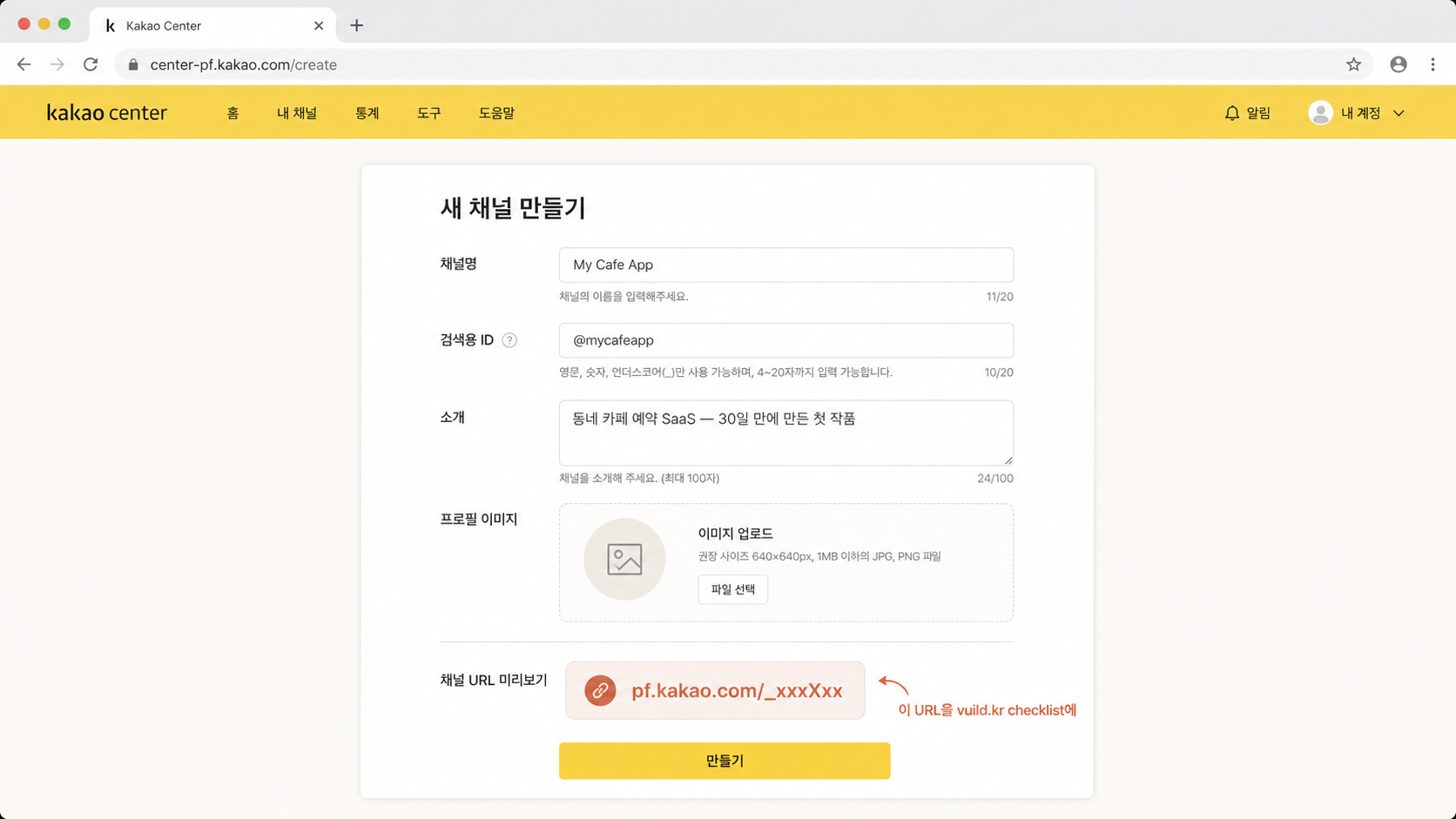Click the 이미지 업로드 heading
The image size is (1456, 819).
(736, 534)
